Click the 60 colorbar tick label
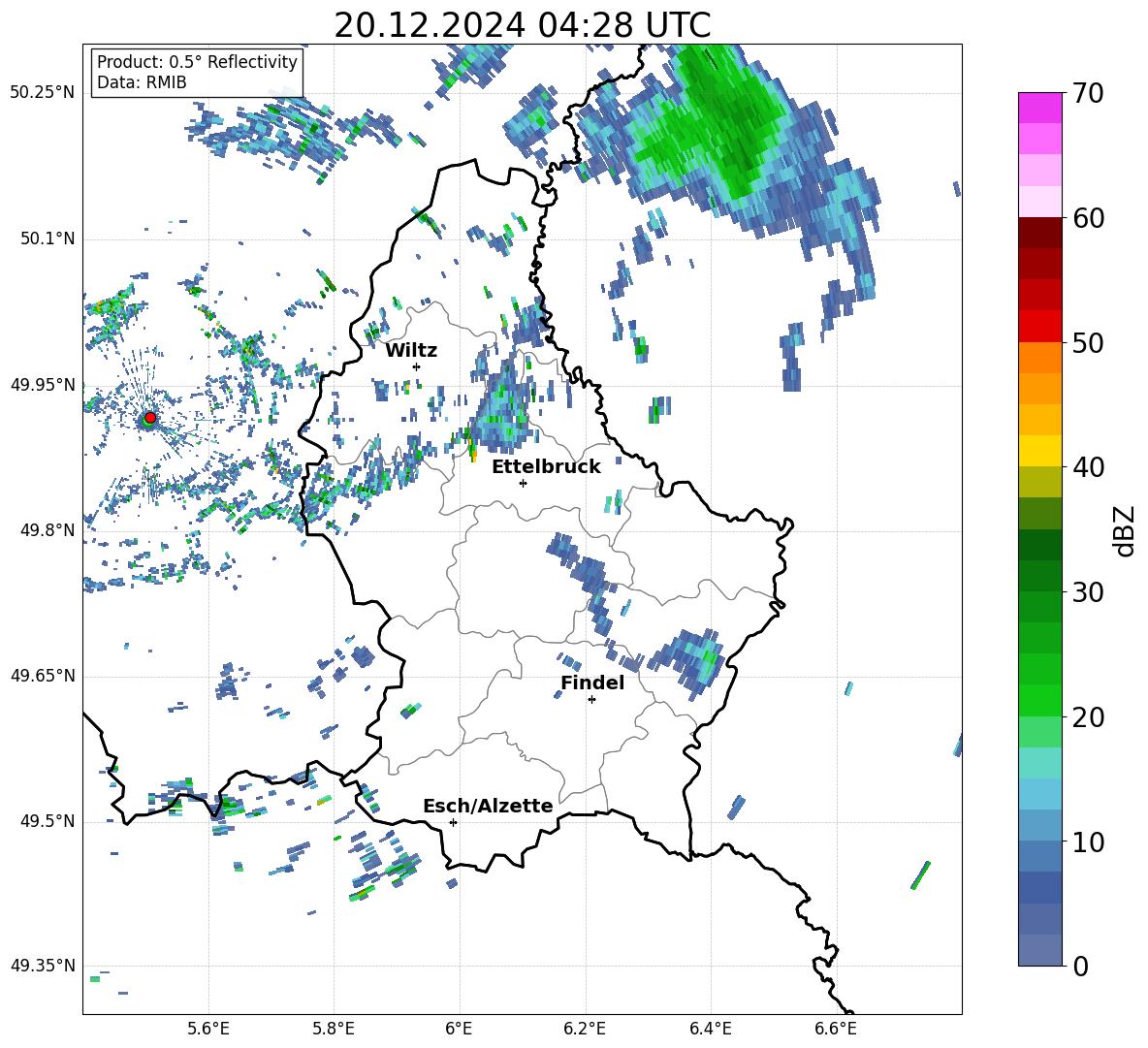 click(1087, 218)
